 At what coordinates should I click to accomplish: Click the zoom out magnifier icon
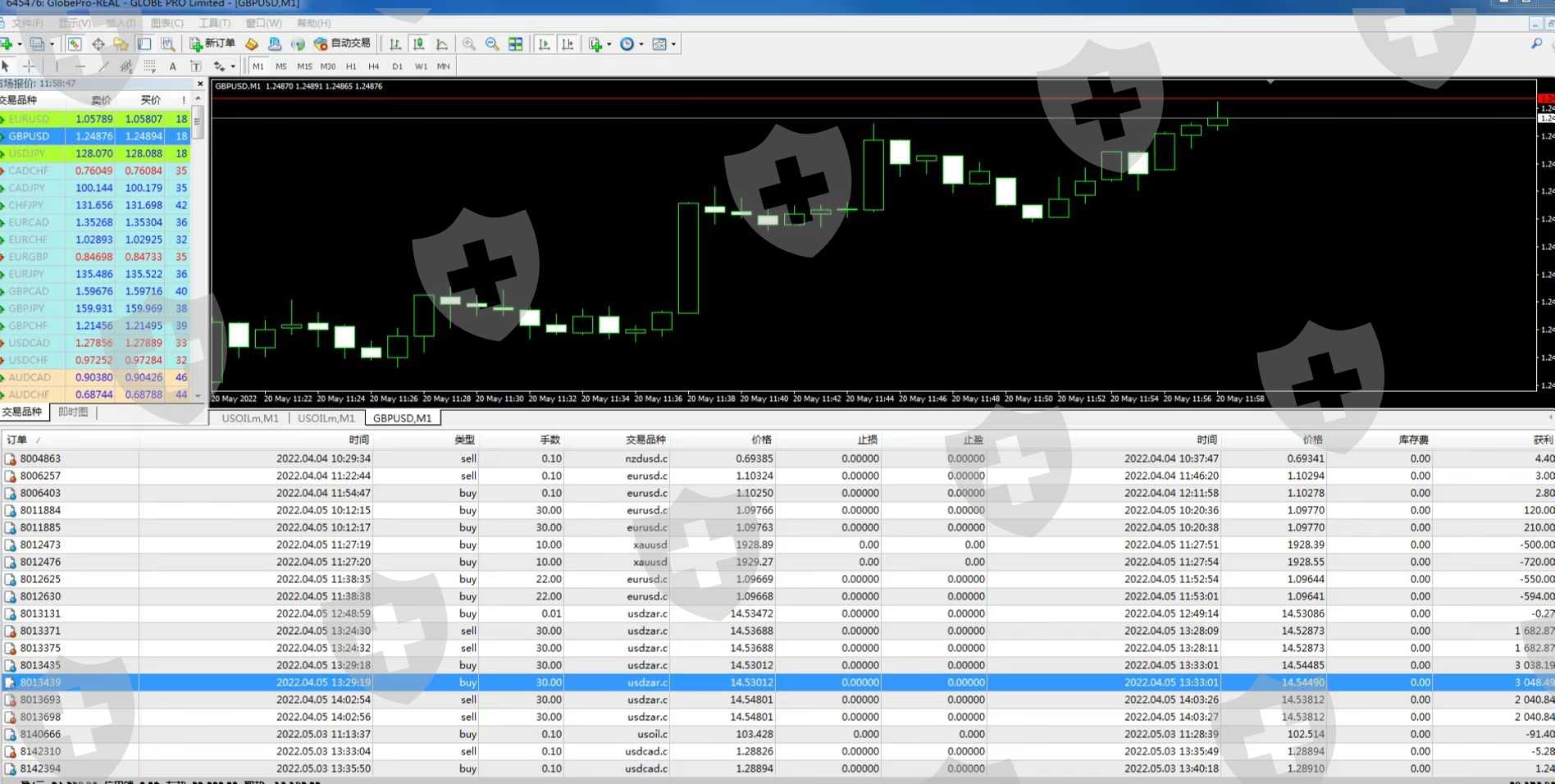pyautogui.click(x=492, y=44)
